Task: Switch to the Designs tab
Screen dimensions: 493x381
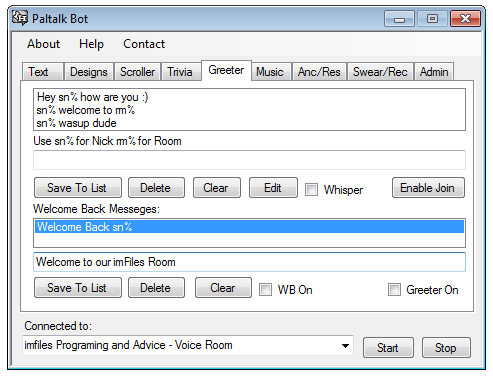Action: (x=89, y=72)
